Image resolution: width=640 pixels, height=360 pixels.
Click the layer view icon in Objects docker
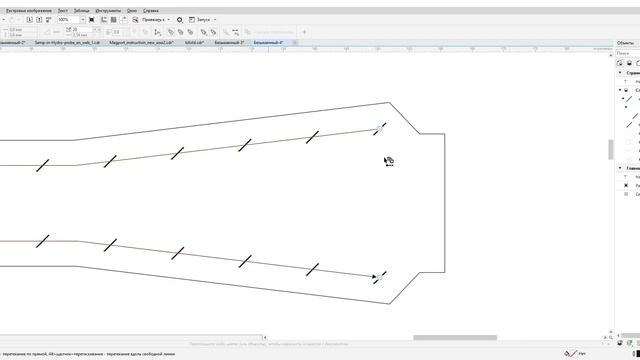click(x=629, y=63)
